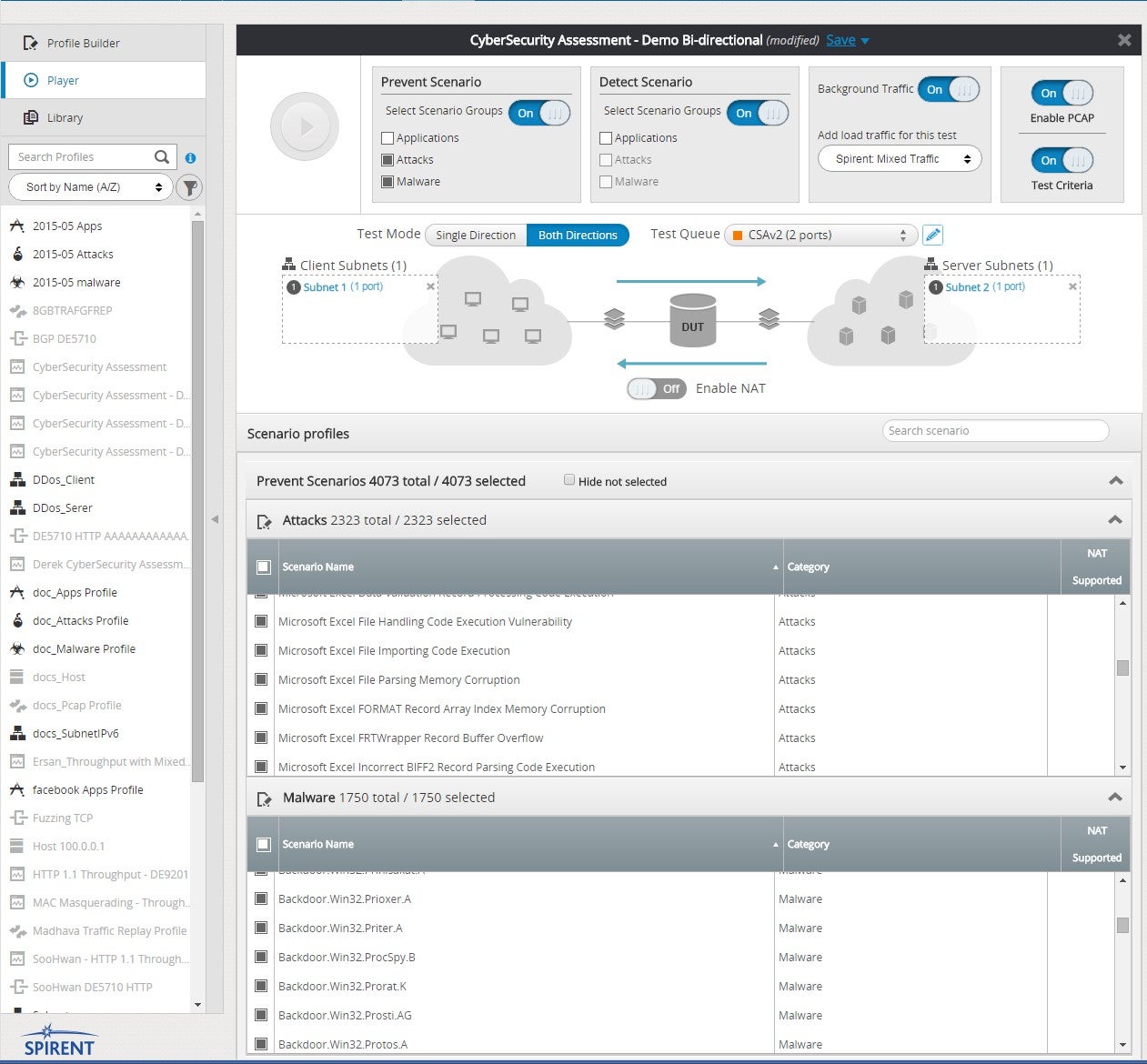Toggle Enable PCAP switch

pos(1062,93)
